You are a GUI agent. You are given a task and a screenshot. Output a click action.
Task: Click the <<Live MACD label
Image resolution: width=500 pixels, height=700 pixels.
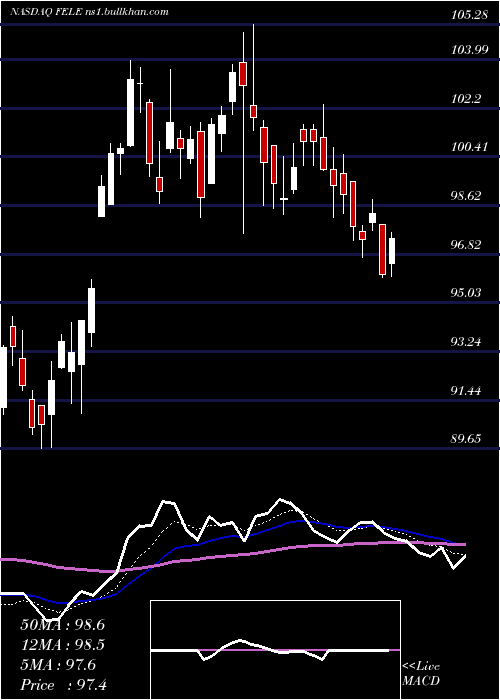coord(421,674)
